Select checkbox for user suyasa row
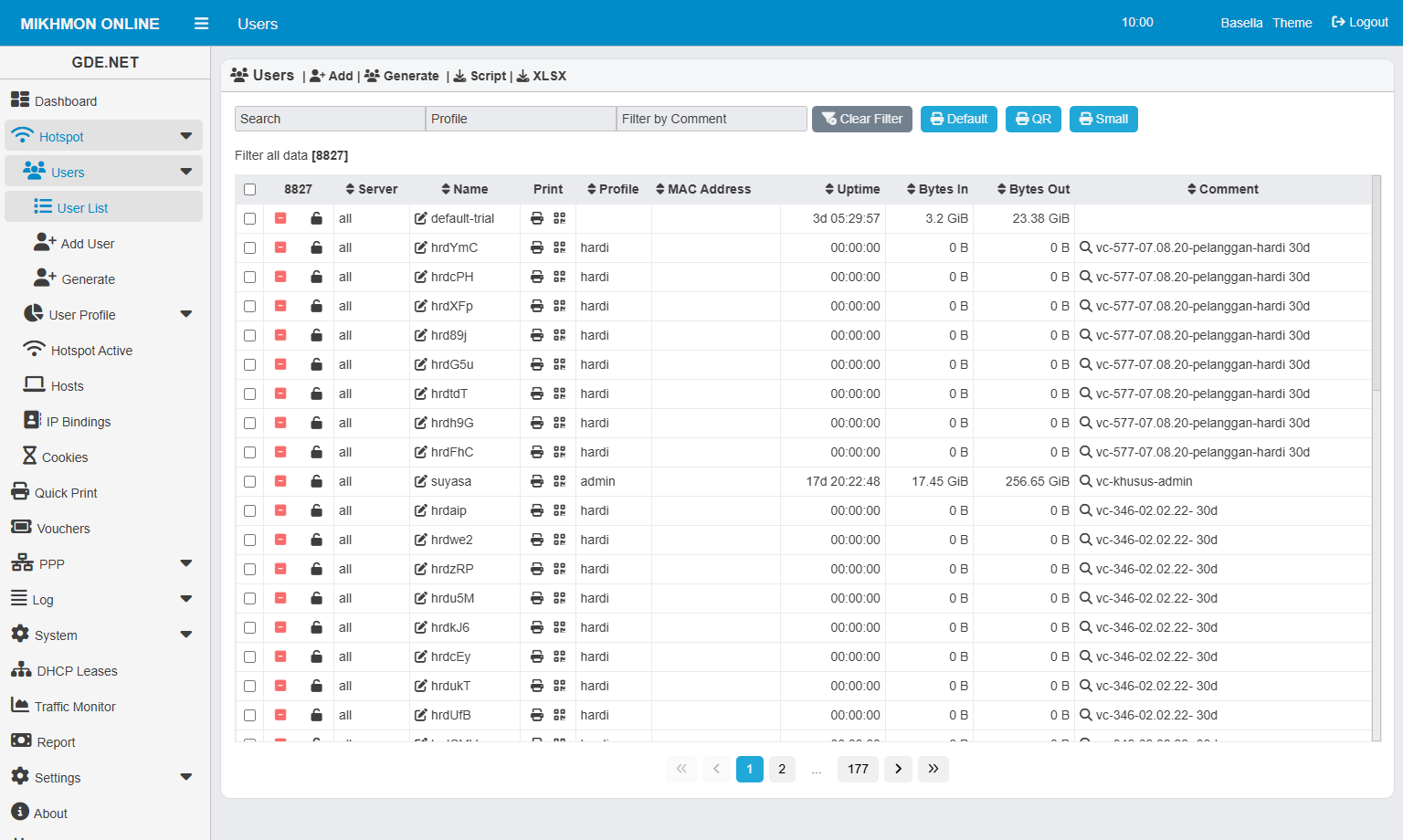The width and height of the screenshot is (1403, 840). [250, 481]
